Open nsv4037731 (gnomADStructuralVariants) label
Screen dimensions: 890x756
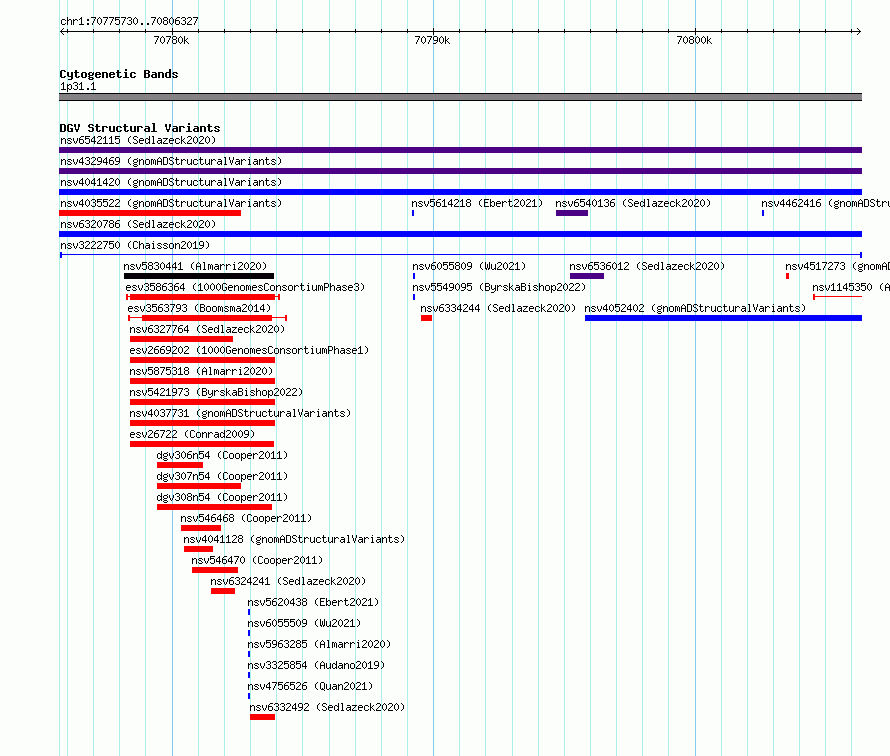(x=240, y=413)
